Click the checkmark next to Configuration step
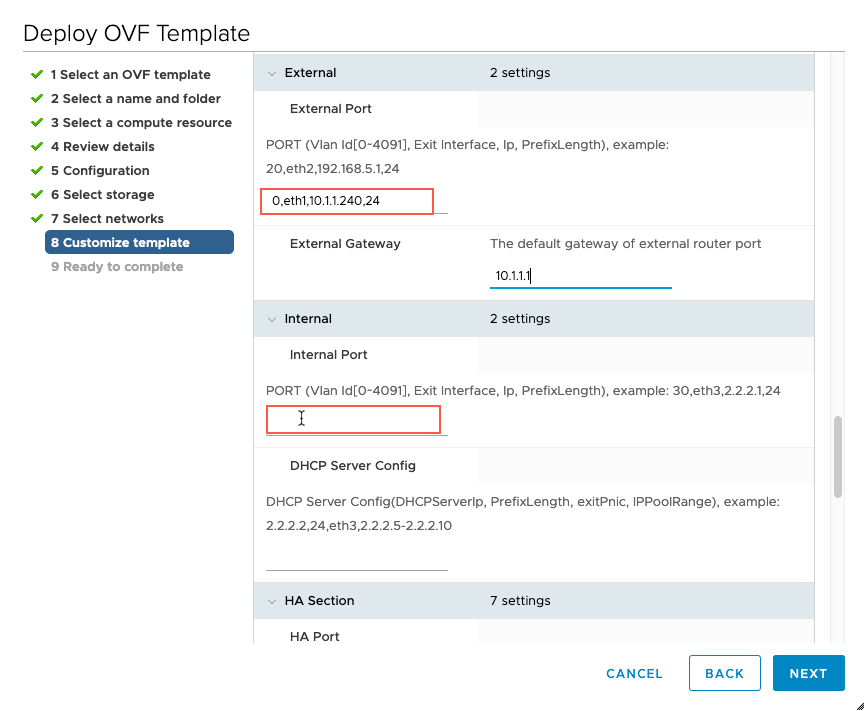Viewport: 866px width, 711px height. [x=37, y=170]
